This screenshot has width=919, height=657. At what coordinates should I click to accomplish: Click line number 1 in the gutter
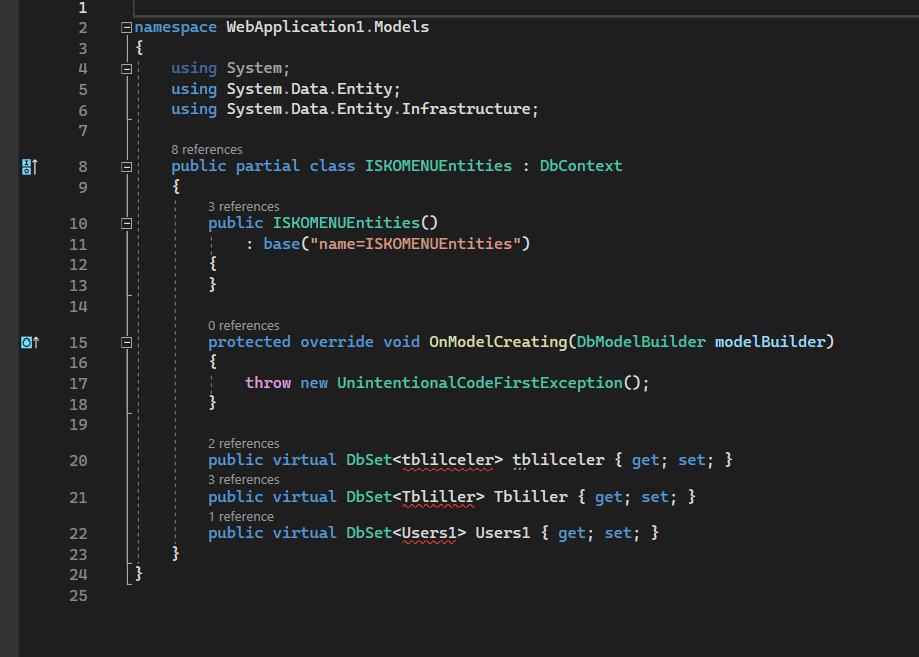pos(83,8)
